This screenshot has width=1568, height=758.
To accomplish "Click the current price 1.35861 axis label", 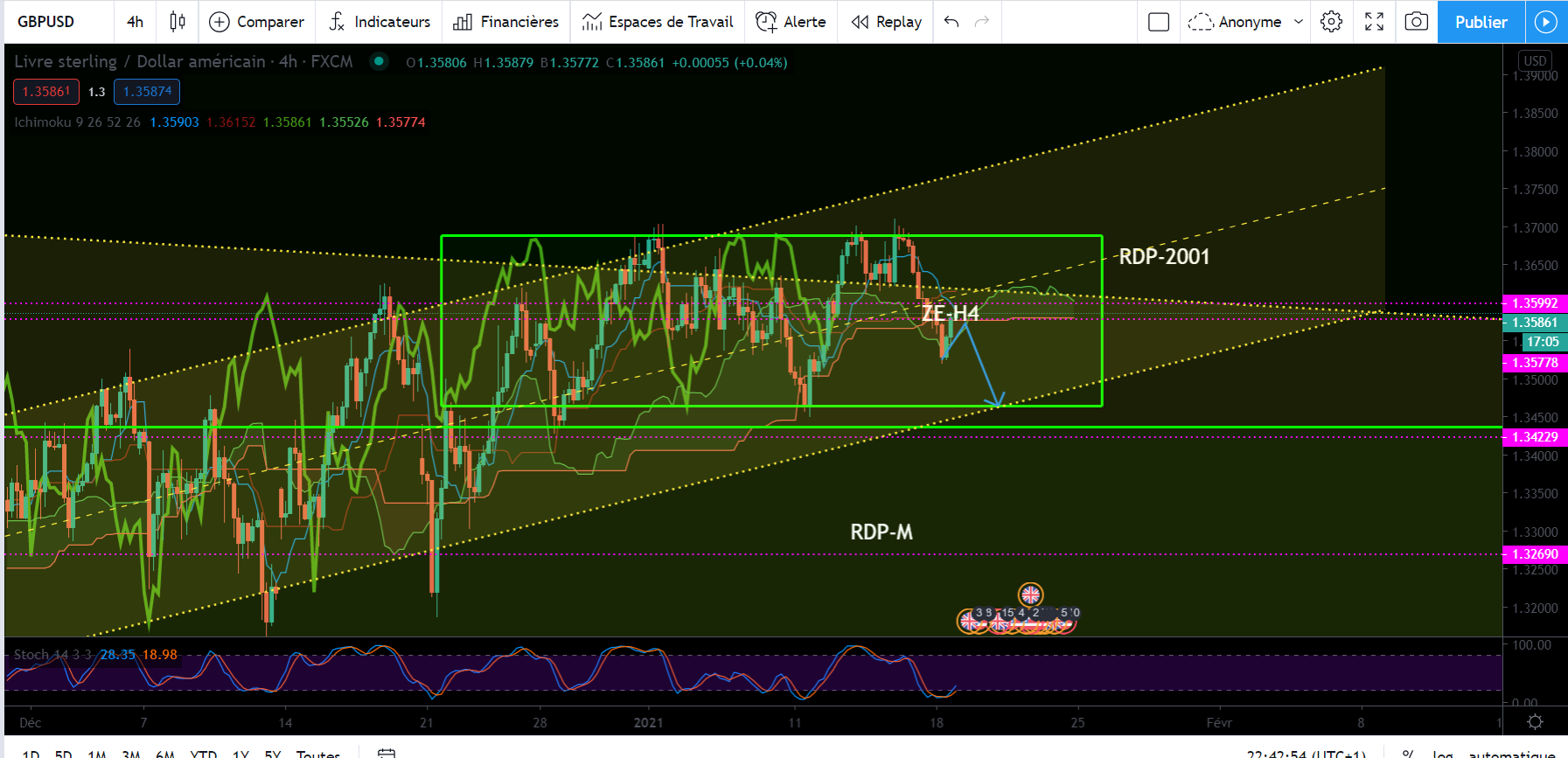I will coord(1535,323).
